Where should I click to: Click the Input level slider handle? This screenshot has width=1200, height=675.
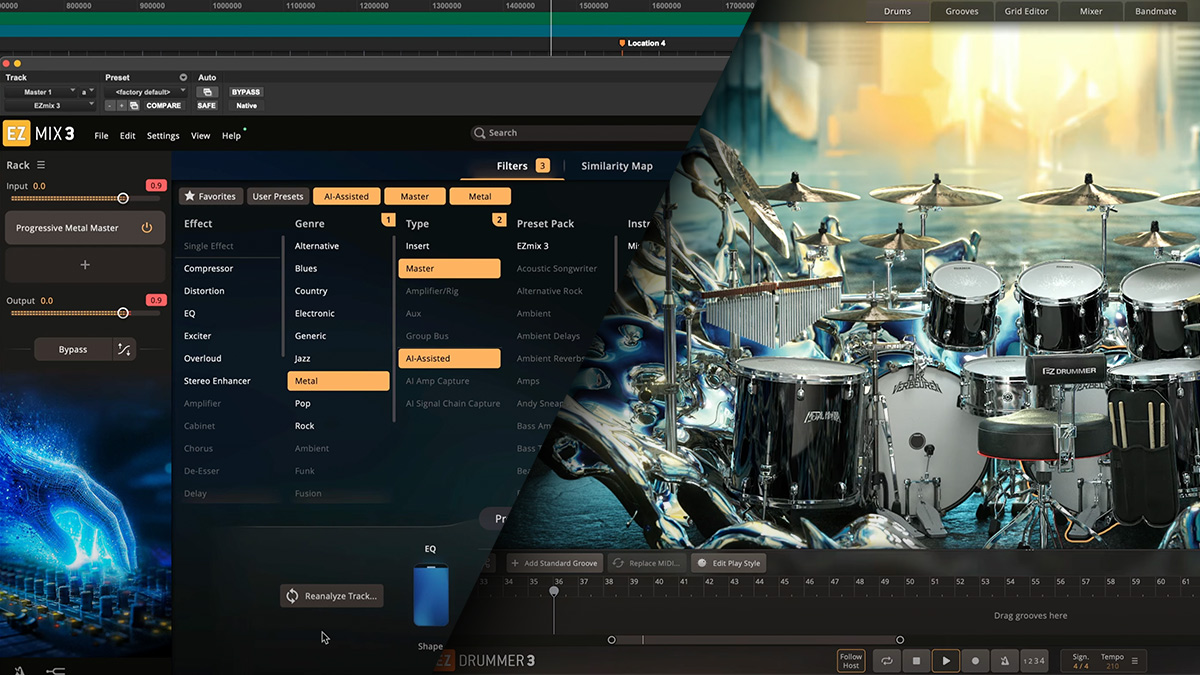123,198
